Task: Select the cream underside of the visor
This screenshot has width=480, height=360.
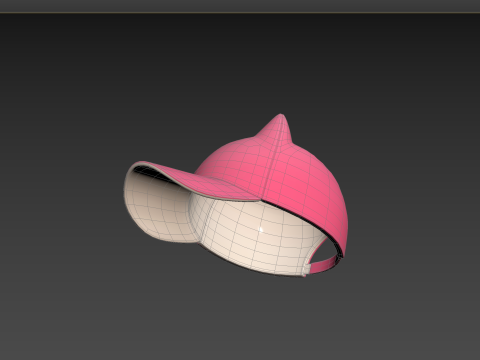Action: tap(157, 207)
